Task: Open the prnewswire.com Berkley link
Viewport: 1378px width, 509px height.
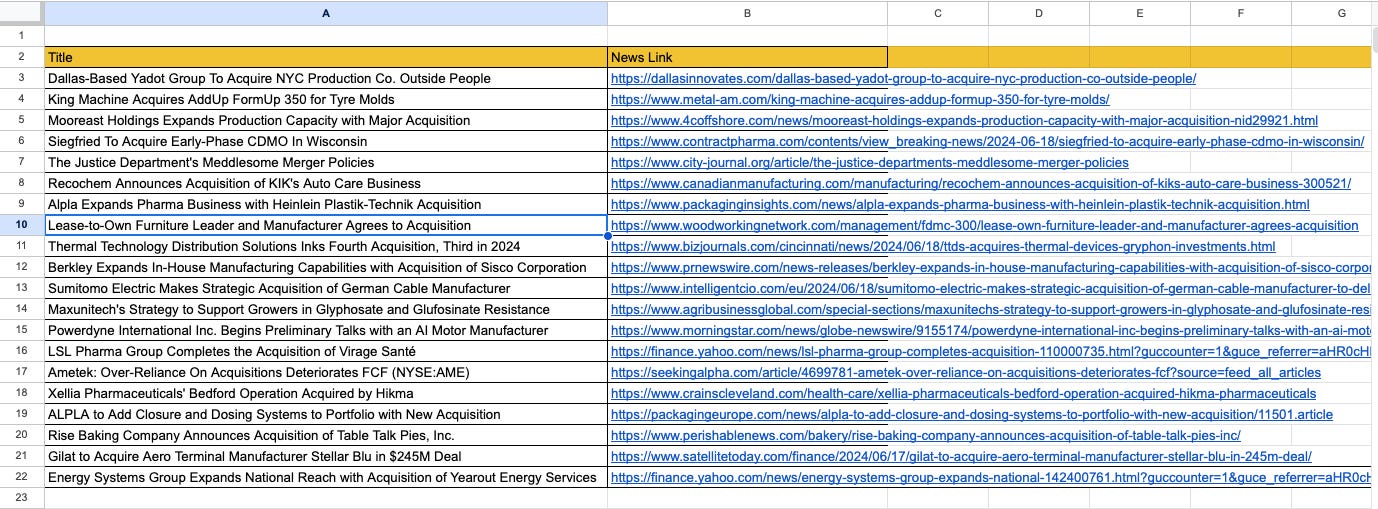Action: point(991,267)
